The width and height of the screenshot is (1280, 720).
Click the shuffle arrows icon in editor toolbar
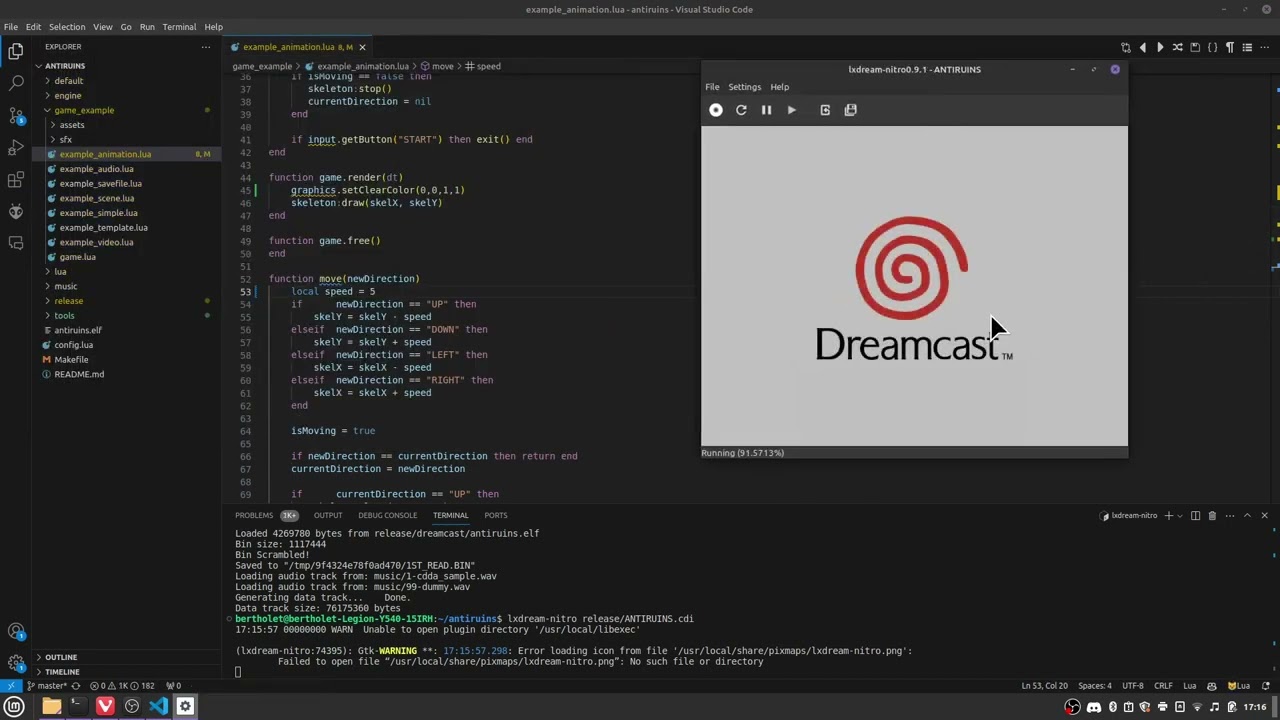pyautogui.click(x=1177, y=47)
